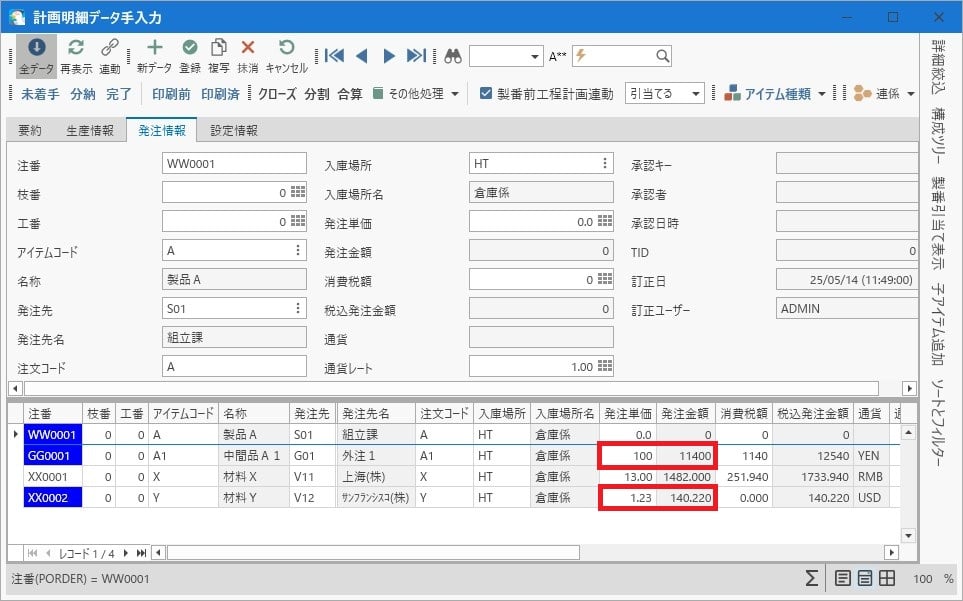The height and width of the screenshot is (601, 963).
Task: Click the 複写 copy icon
Action: point(219,48)
